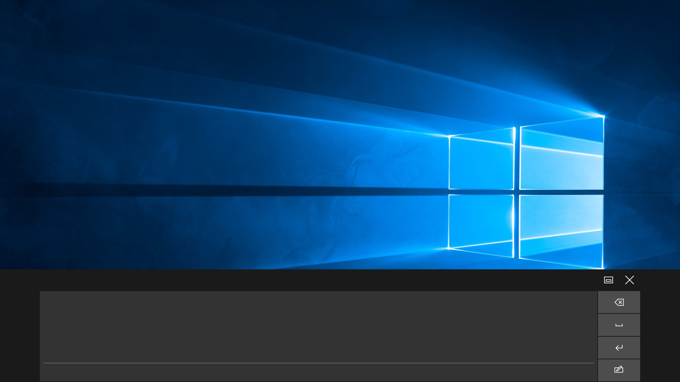
Task: Tap the backspace key in handwriting panel
Action: (619, 302)
